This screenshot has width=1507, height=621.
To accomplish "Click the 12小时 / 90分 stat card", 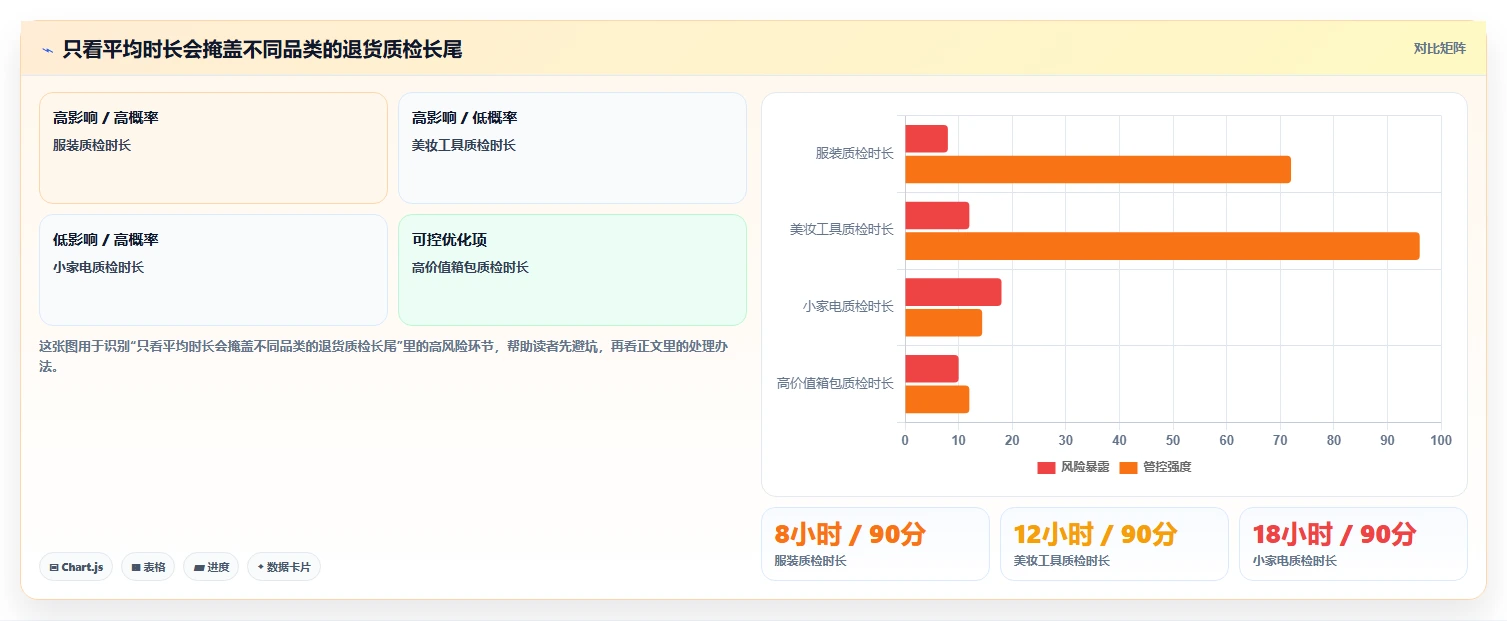I will pos(1114,544).
